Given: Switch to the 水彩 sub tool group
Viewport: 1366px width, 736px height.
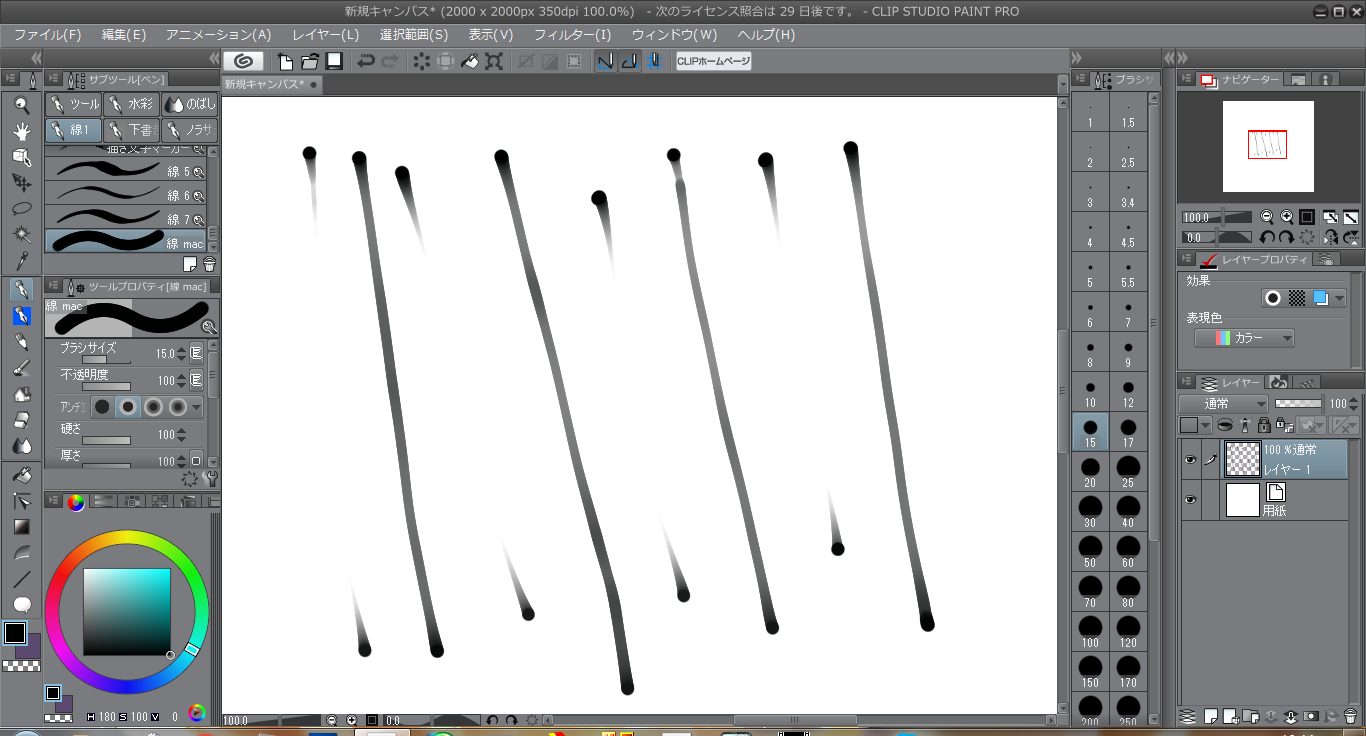Looking at the screenshot, I should click(131, 103).
